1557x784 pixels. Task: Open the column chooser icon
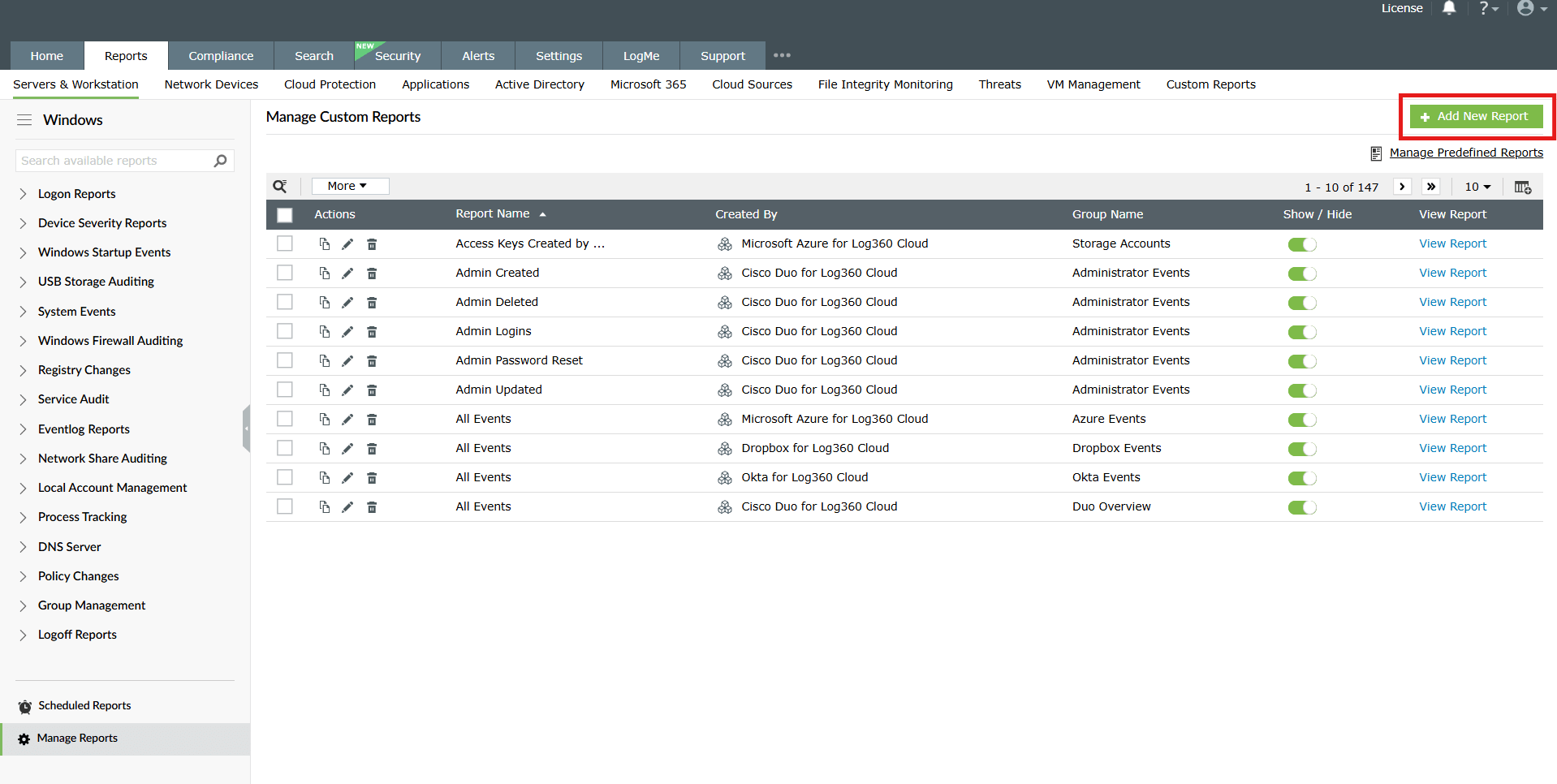pos(1523,187)
